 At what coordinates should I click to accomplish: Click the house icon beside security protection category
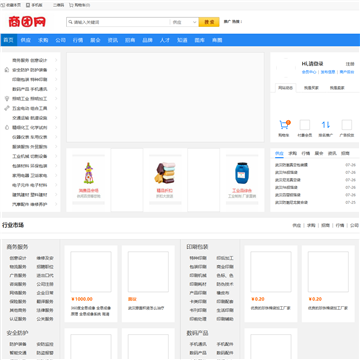point(6,70)
